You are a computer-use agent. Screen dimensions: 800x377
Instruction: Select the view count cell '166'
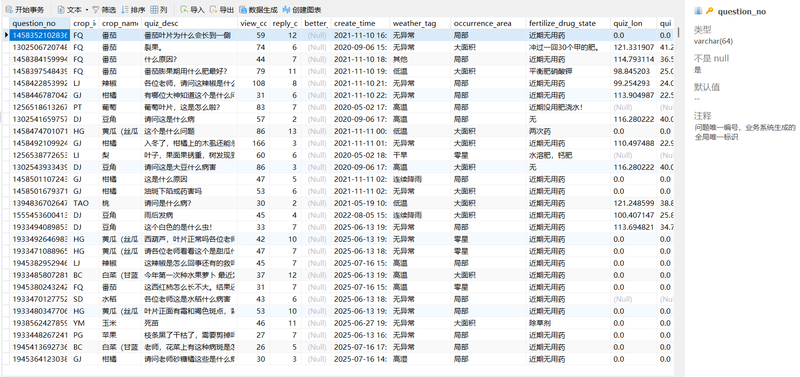[x=253, y=143]
